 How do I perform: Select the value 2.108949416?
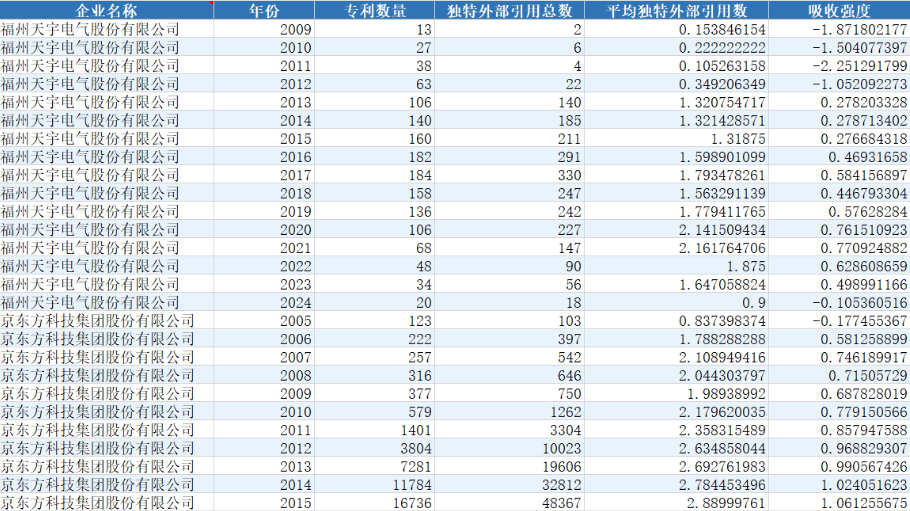(x=676, y=357)
